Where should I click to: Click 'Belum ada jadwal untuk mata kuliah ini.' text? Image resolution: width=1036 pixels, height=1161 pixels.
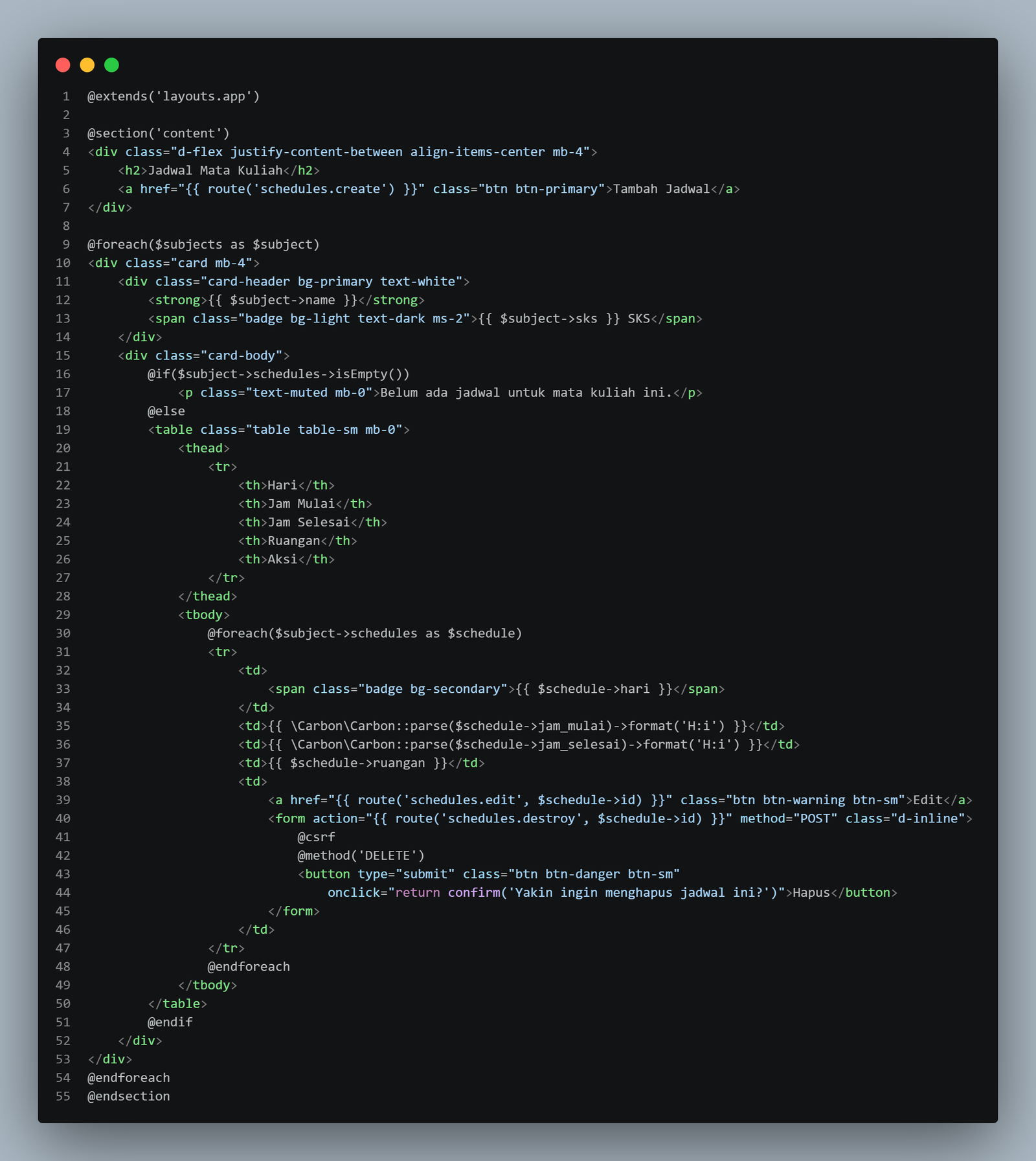[526, 393]
